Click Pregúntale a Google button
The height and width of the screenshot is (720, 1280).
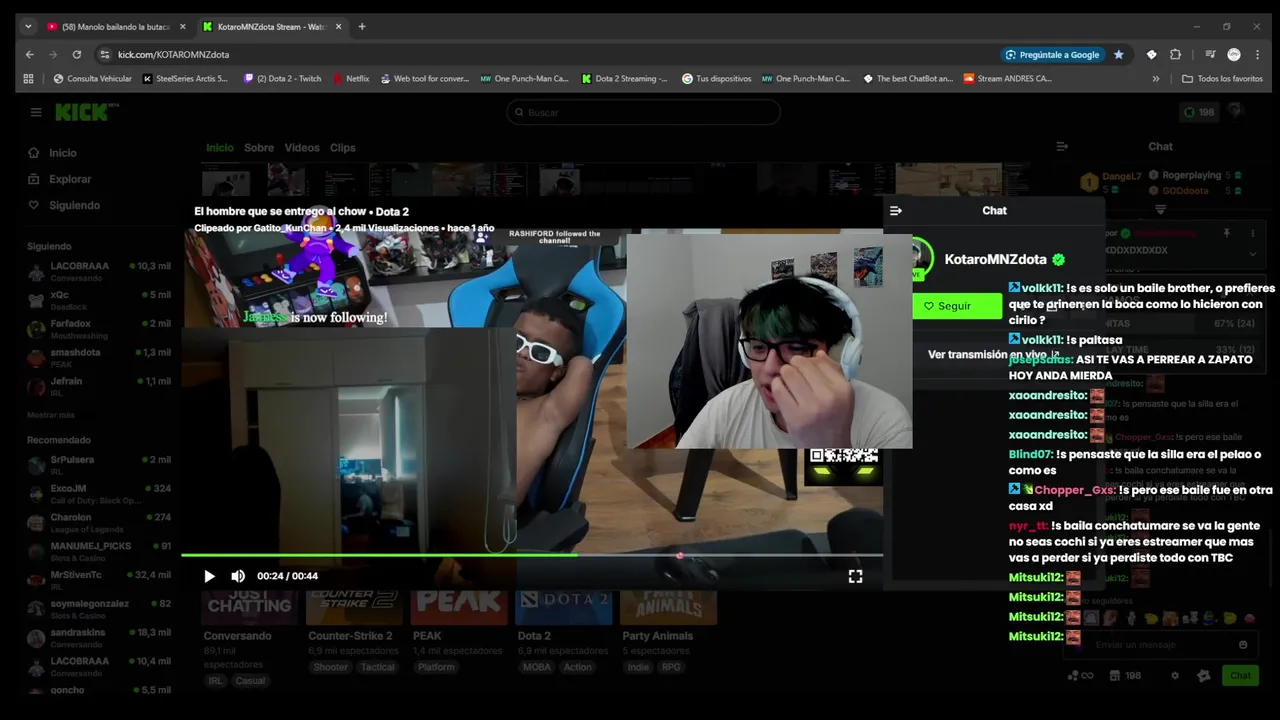point(1052,54)
